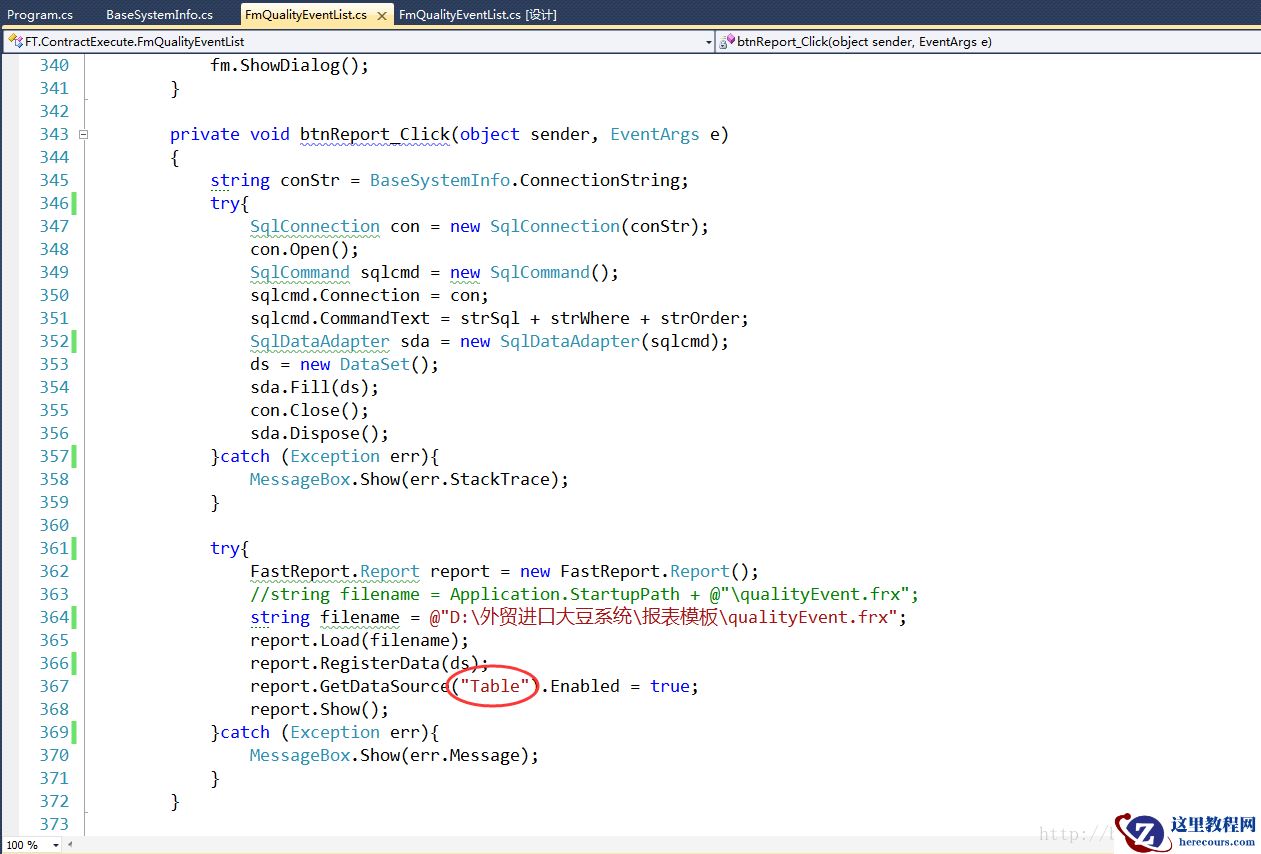Switch to the BaseSystemInfo.cs tab

coord(159,15)
